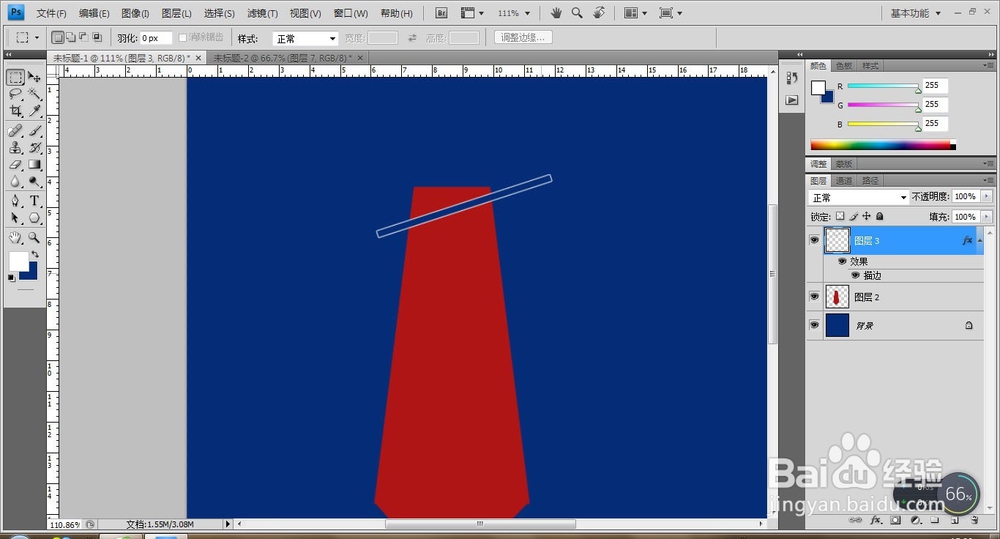1000x539 pixels.
Task: Toggle lock all
Action: [x=879, y=216]
